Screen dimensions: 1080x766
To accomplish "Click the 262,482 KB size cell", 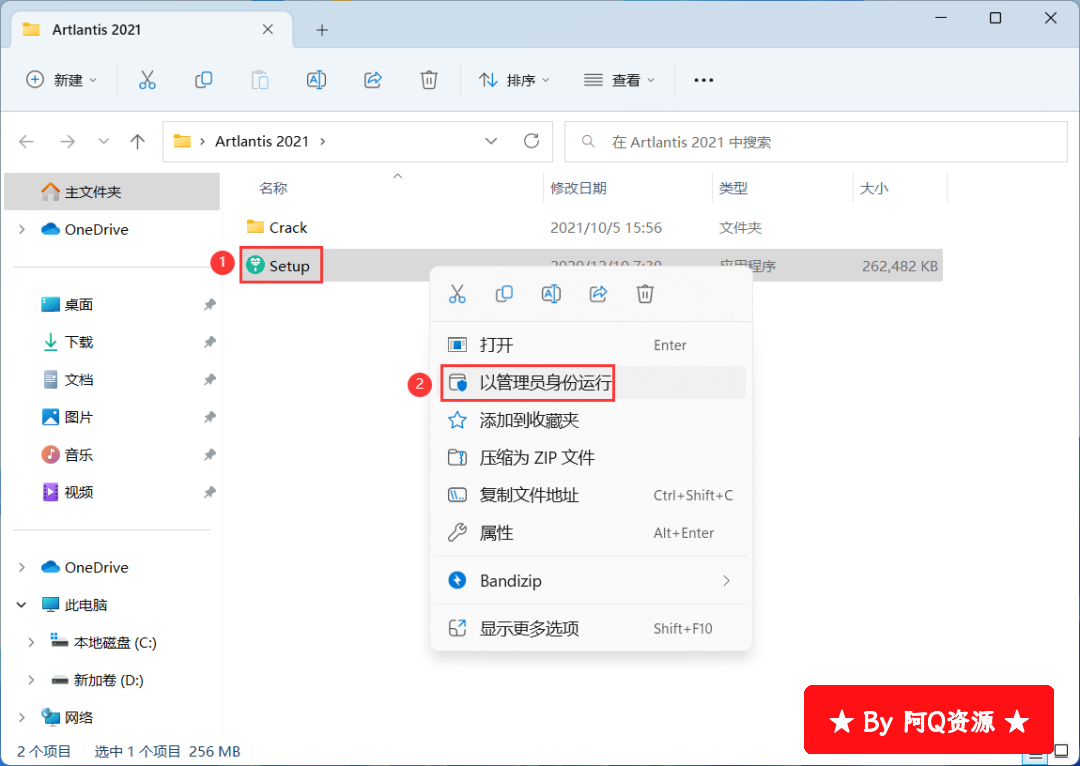I will (900, 267).
